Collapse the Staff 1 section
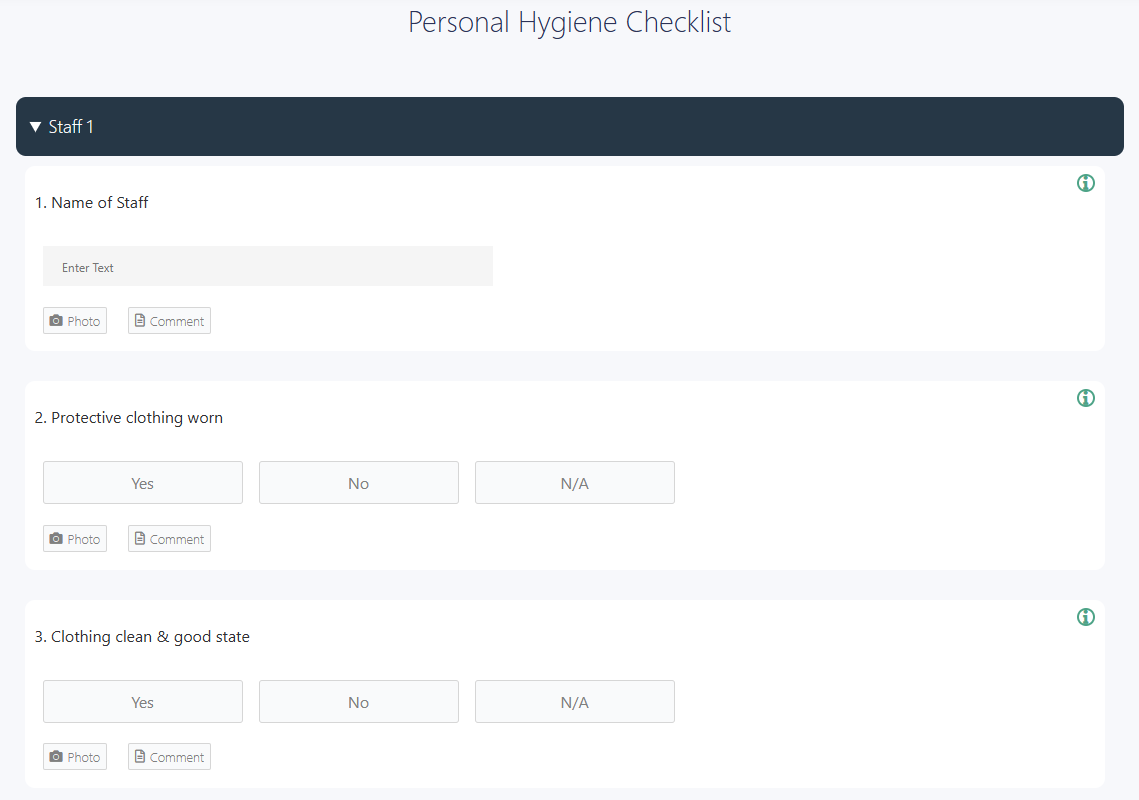This screenshot has height=800, width=1139. click(x=35, y=126)
